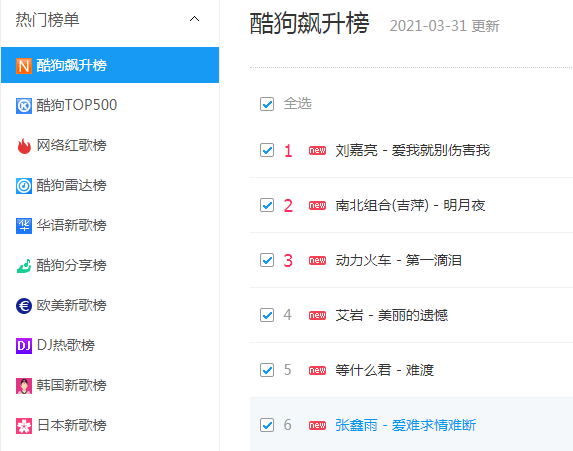The height and width of the screenshot is (451, 573).
Task: Click the 2021-03-31 更新 date text
Action: coord(444,26)
